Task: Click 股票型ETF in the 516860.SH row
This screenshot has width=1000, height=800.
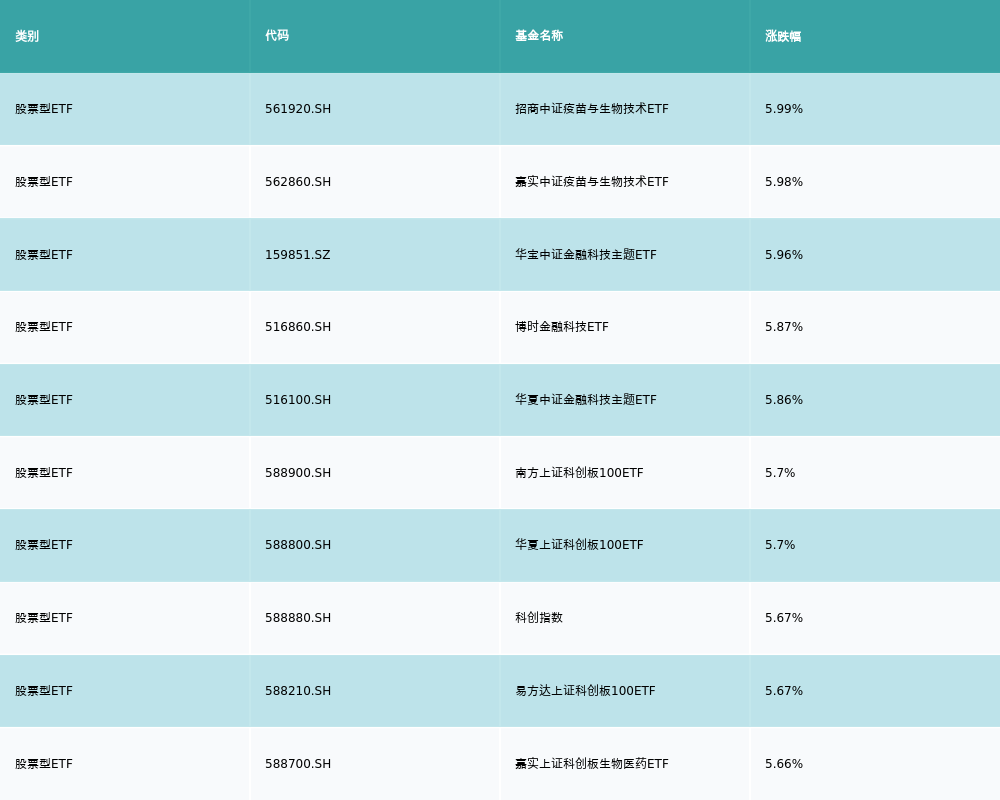Action: [44, 327]
